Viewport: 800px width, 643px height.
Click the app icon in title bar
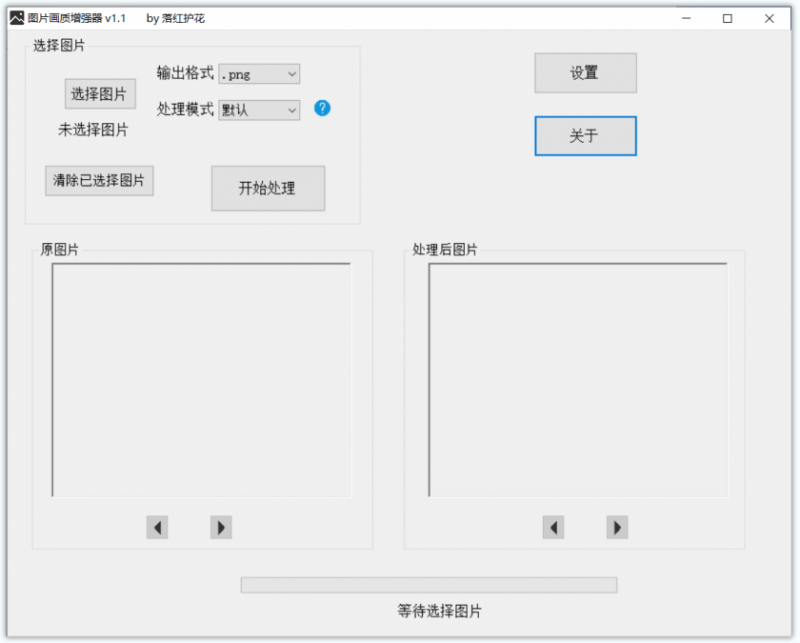click(17, 18)
